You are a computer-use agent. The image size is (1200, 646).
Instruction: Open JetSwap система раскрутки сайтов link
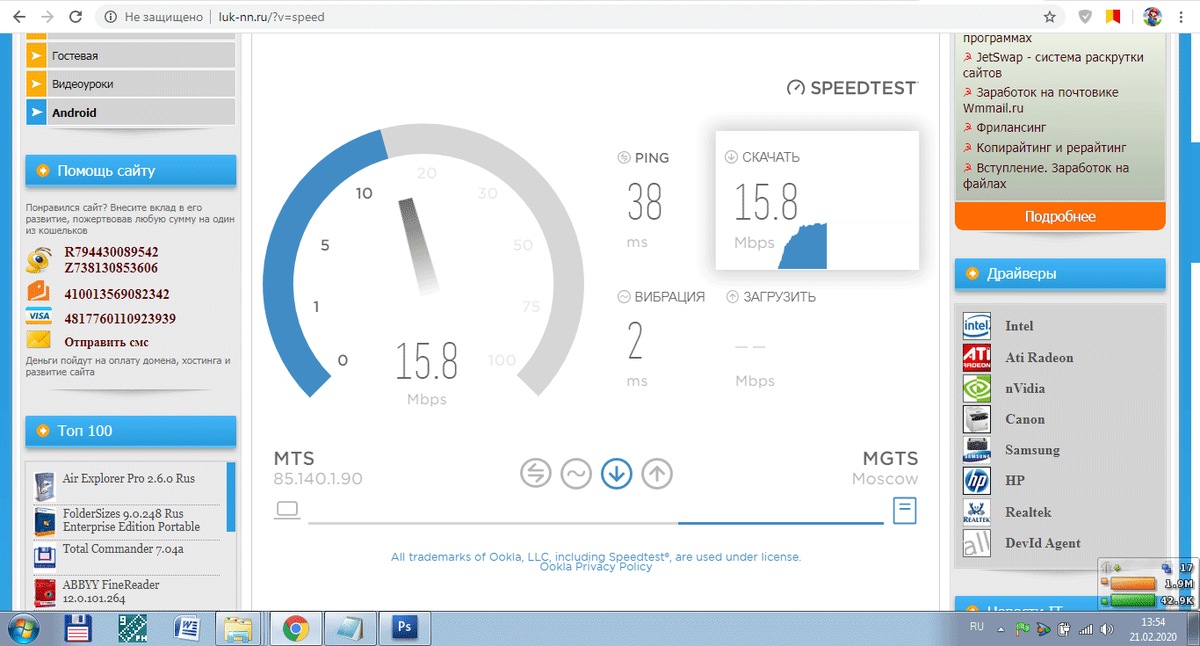(1053, 65)
